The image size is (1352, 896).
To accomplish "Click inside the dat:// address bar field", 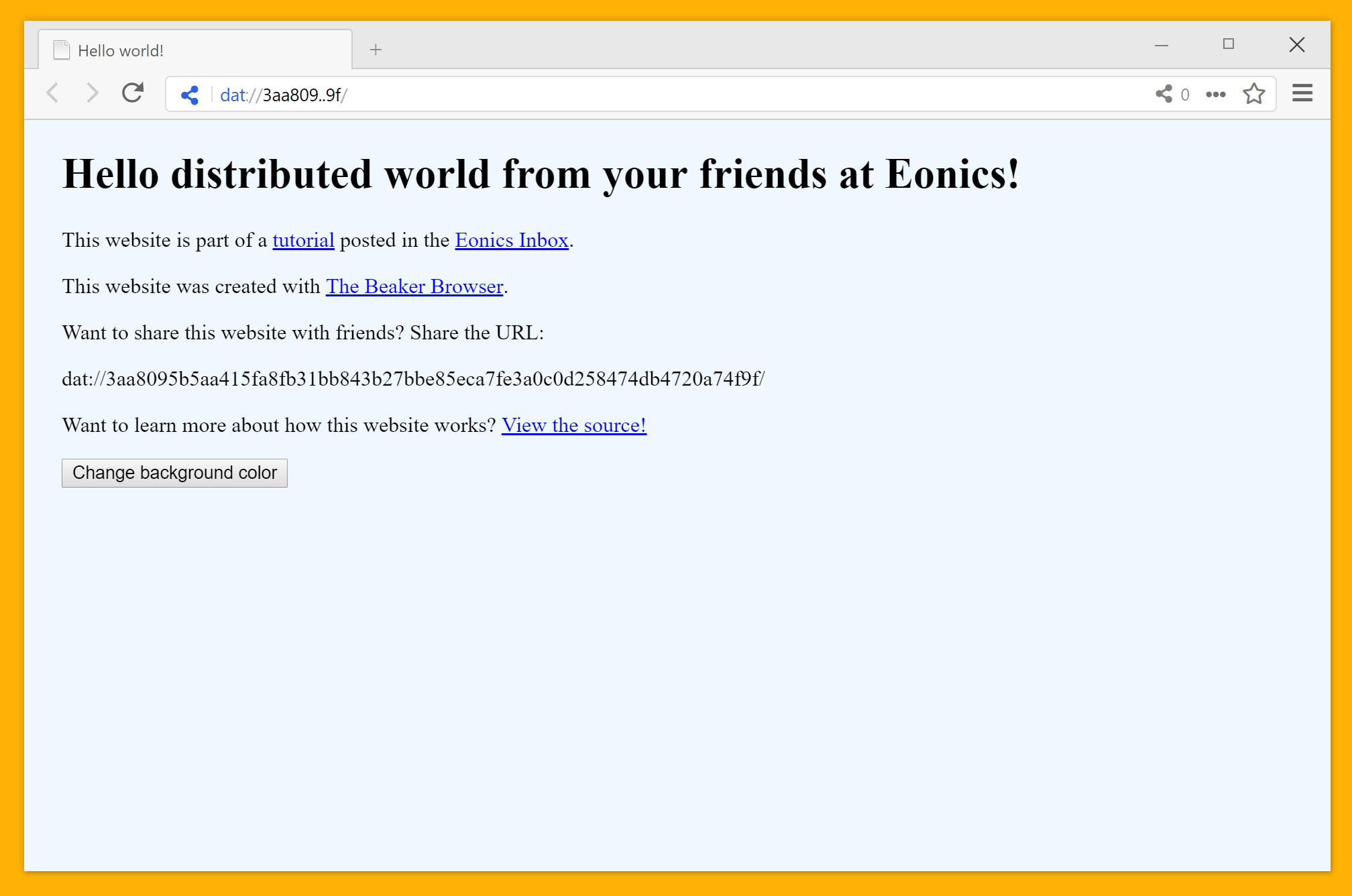I will (x=469, y=95).
